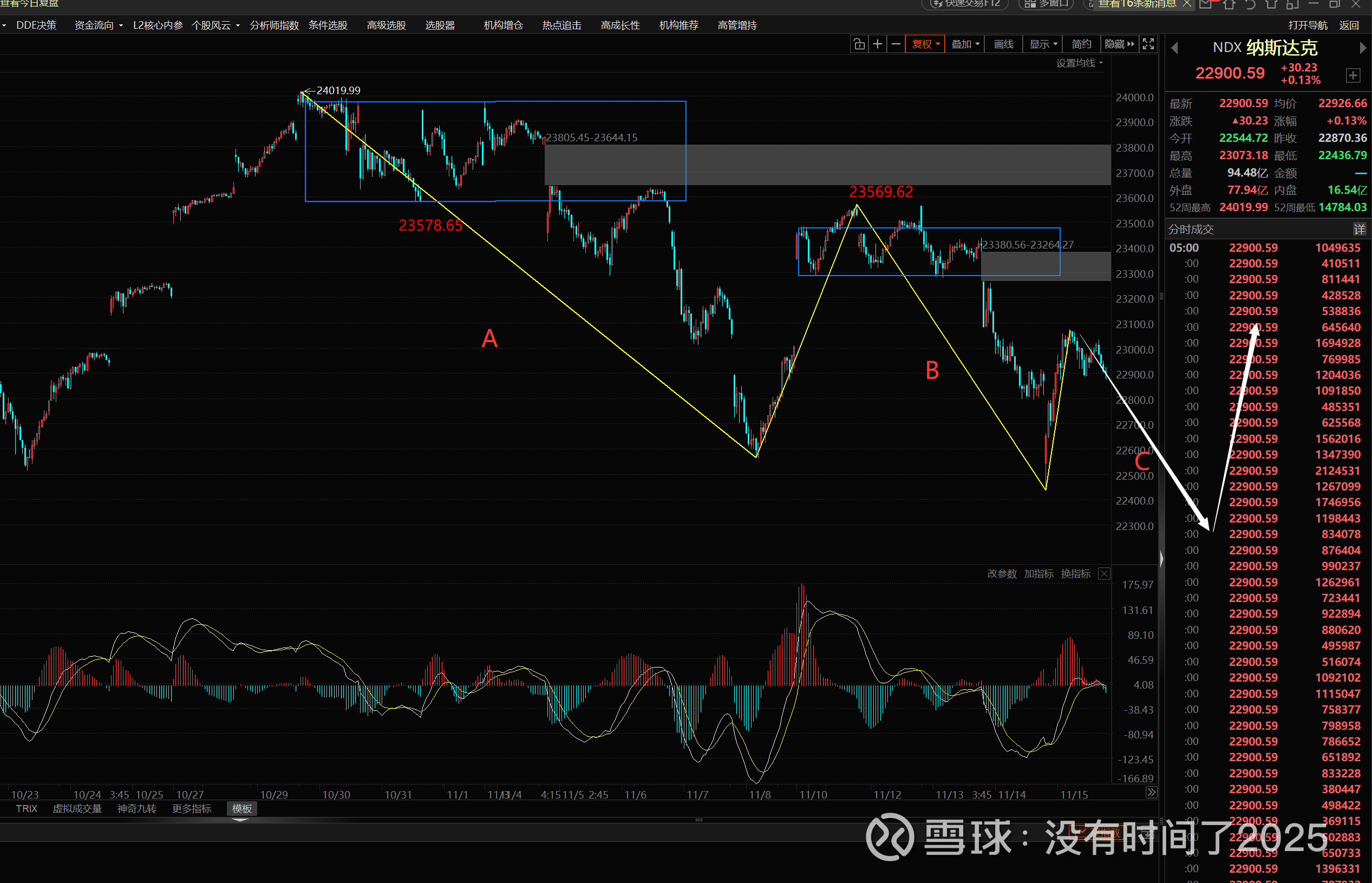Open the 复权 dropdown

pyautogui.click(x=925, y=44)
